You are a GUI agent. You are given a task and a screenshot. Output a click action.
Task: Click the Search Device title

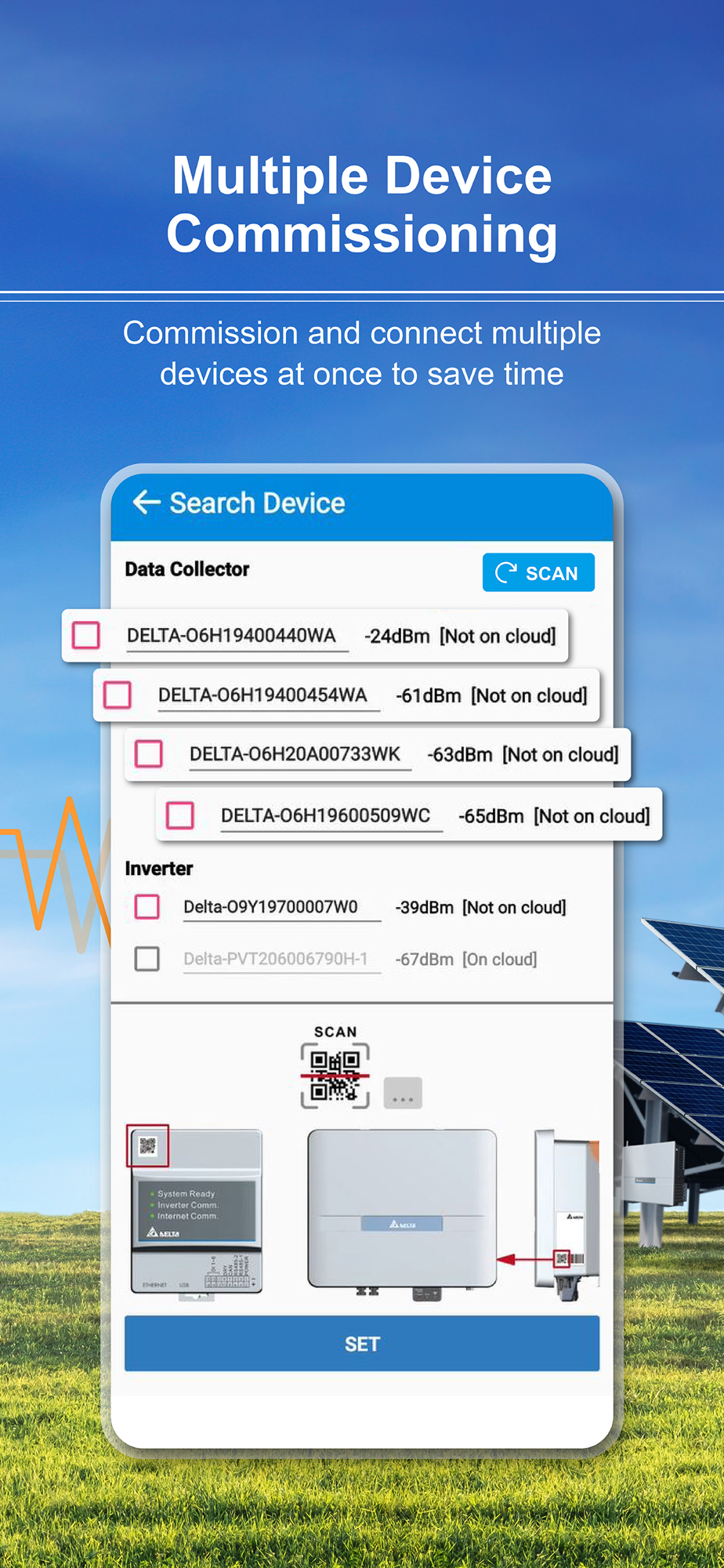point(257,503)
